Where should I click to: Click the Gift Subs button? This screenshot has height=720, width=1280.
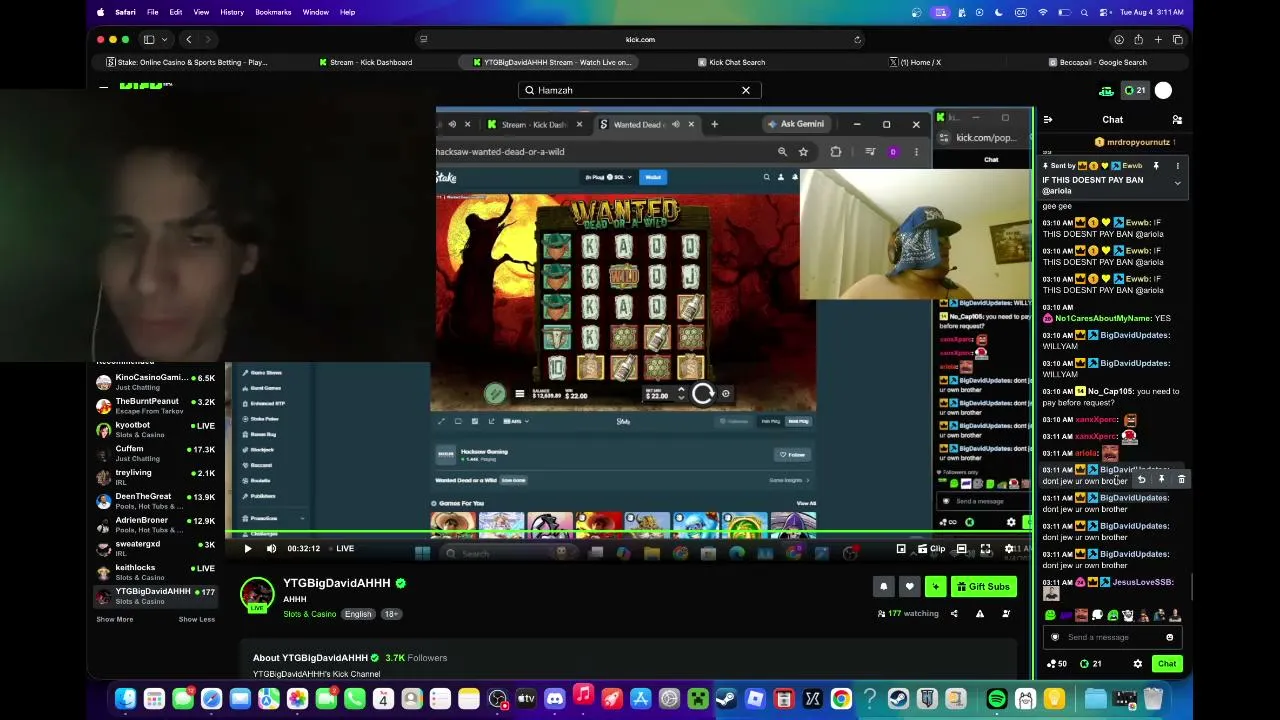(x=983, y=586)
